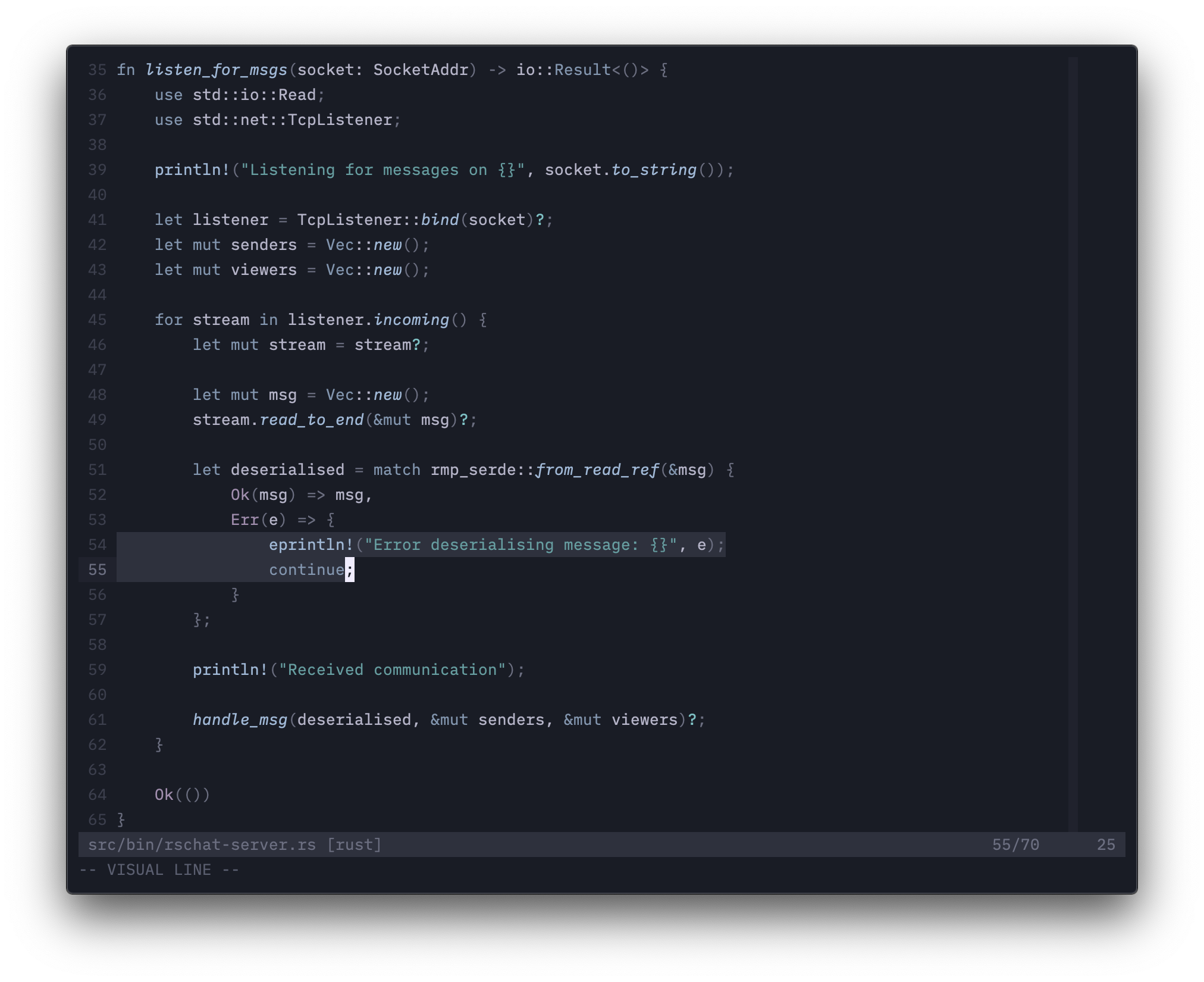1204x982 pixels.
Task: Click '&mut senders' argument on line 61
Action: point(487,720)
